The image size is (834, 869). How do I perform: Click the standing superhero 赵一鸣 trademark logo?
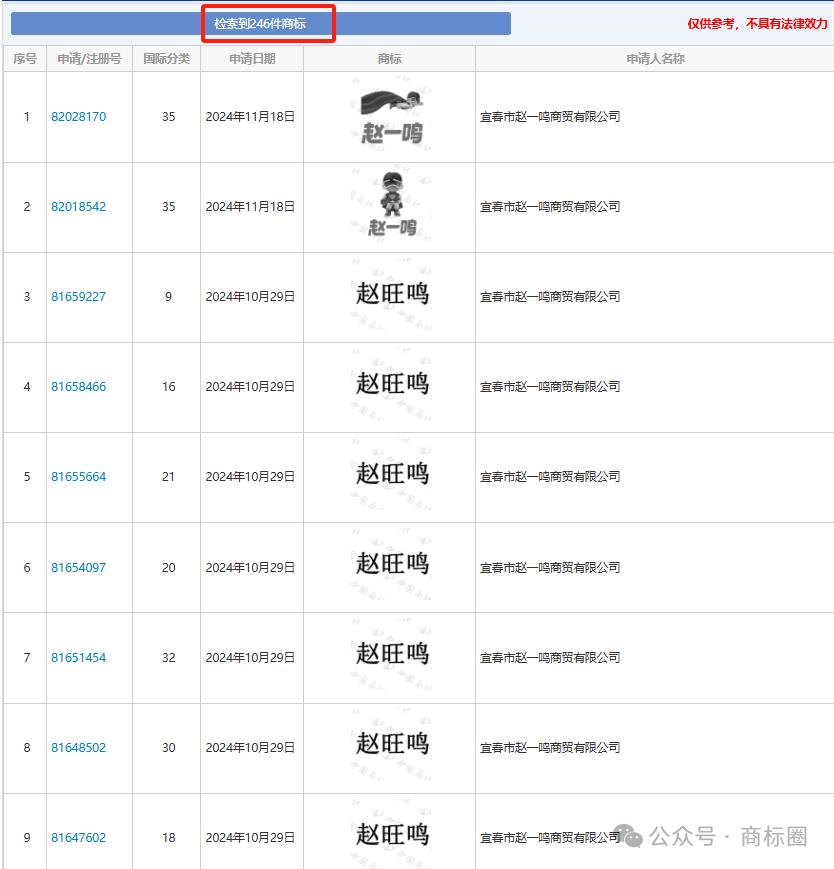click(x=391, y=206)
